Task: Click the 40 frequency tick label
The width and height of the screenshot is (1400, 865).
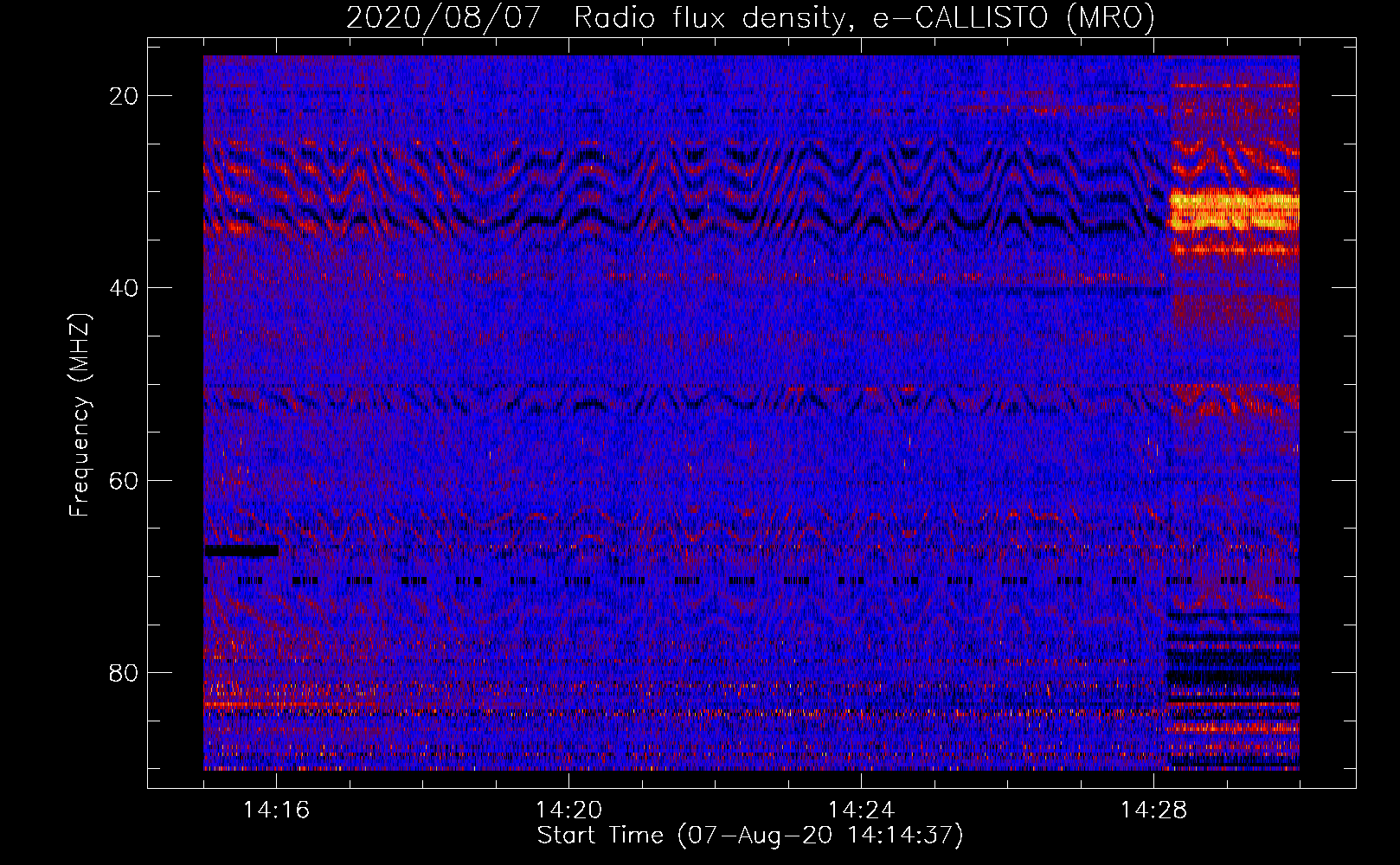Action: (x=124, y=288)
